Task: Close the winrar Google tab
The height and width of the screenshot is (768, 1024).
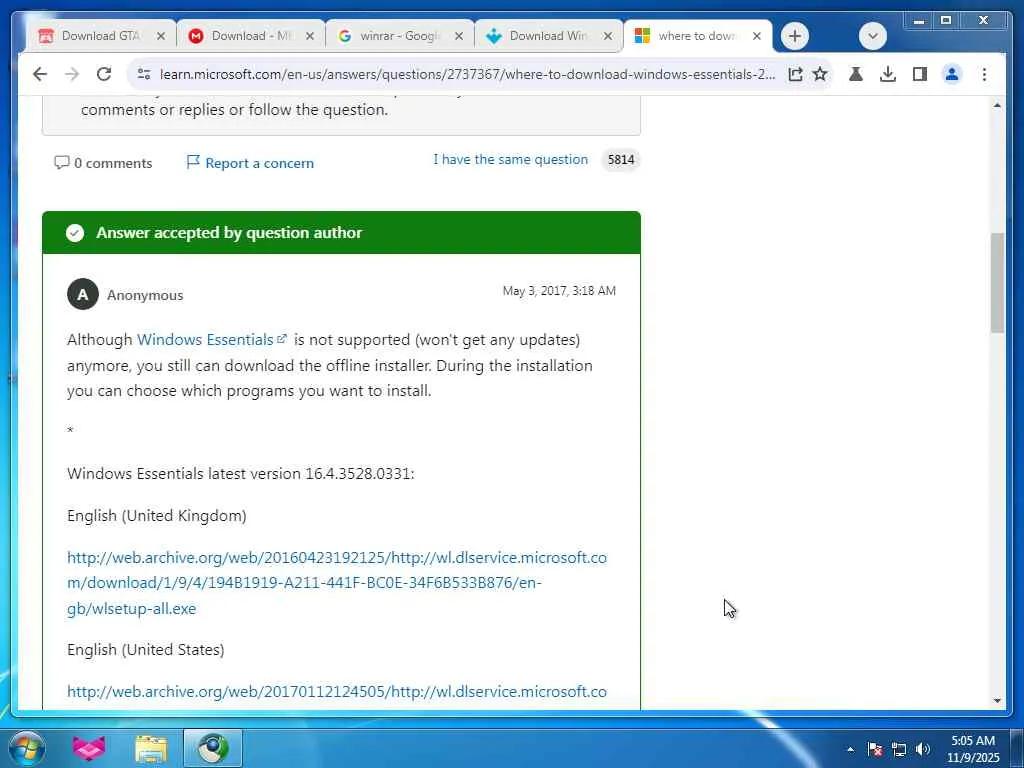Action: click(x=459, y=36)
